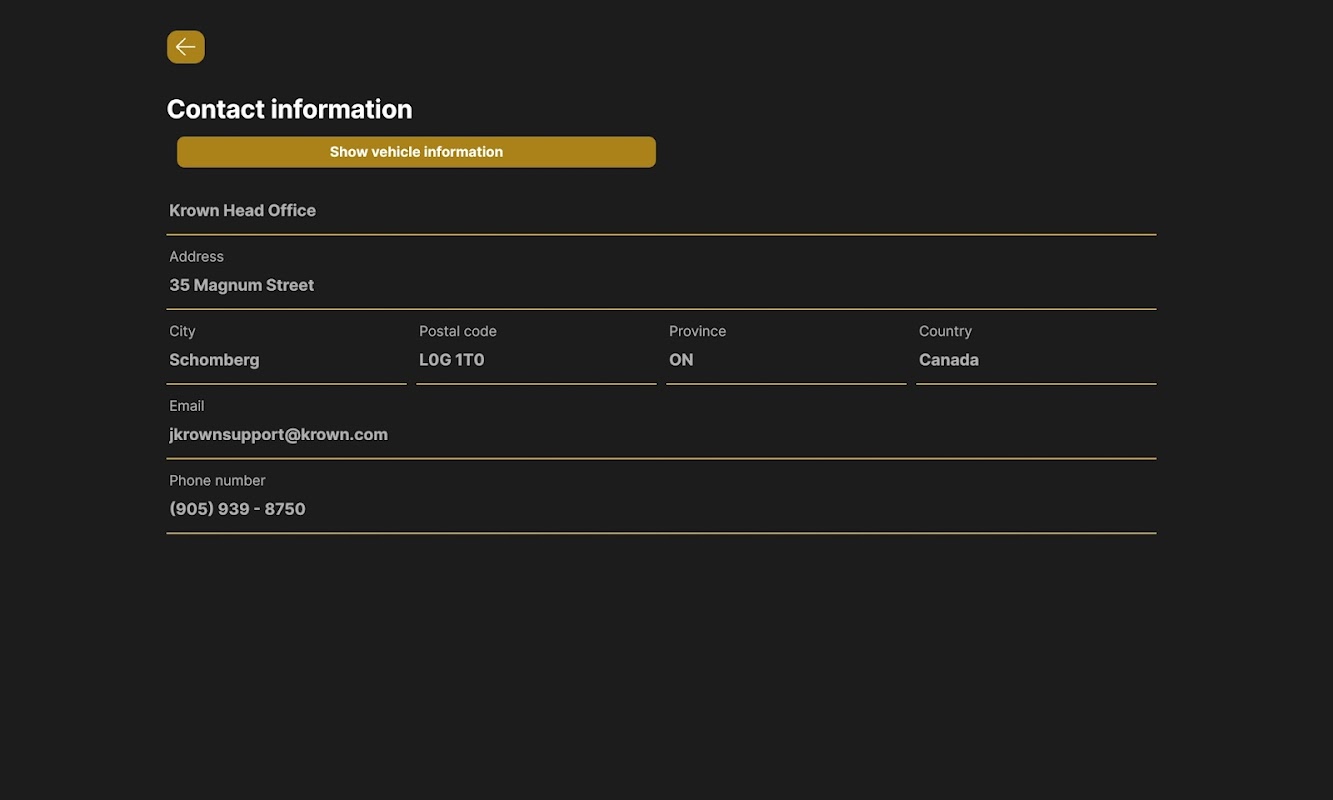
Task: Go back using the arrow icon
Action: coord(186,47)
